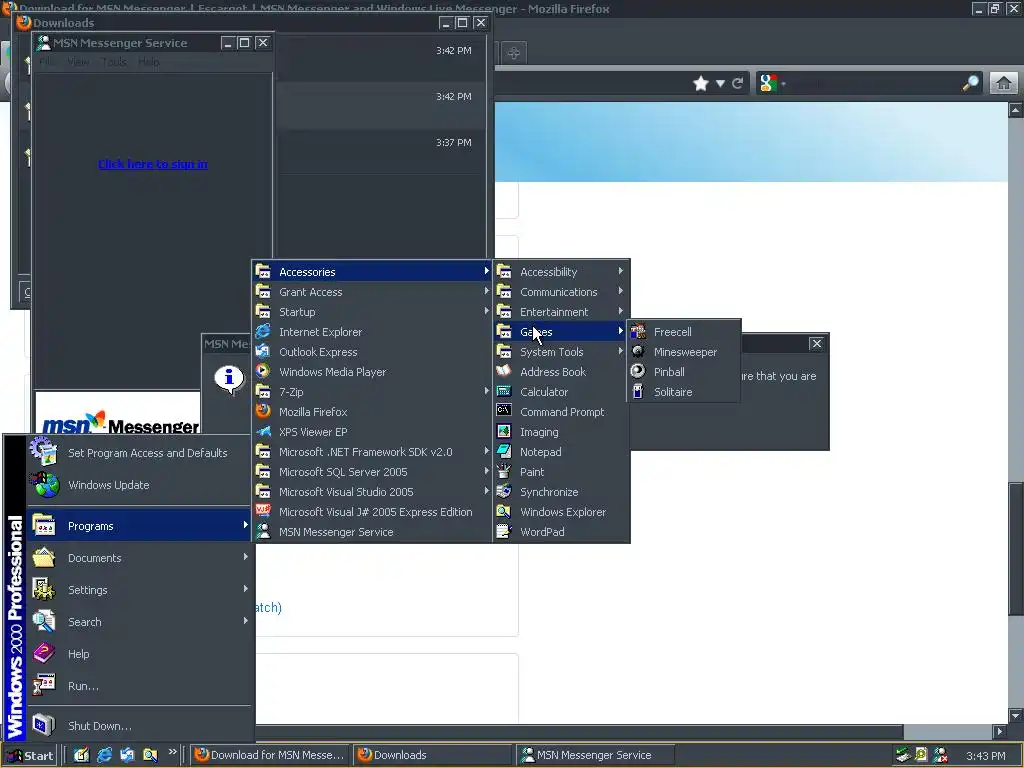Image resolution: width=1024 pixels, height=768 pixels.
Task: Click the Help book icon in Start menu
Action: 44,653
